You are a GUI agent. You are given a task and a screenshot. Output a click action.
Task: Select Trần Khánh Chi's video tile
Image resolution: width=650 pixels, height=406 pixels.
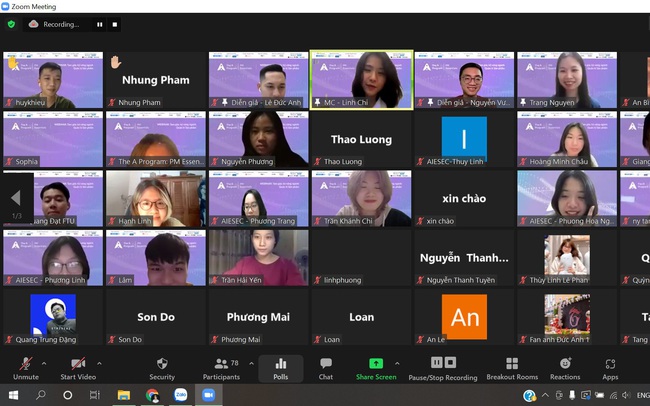pos(361,199)
